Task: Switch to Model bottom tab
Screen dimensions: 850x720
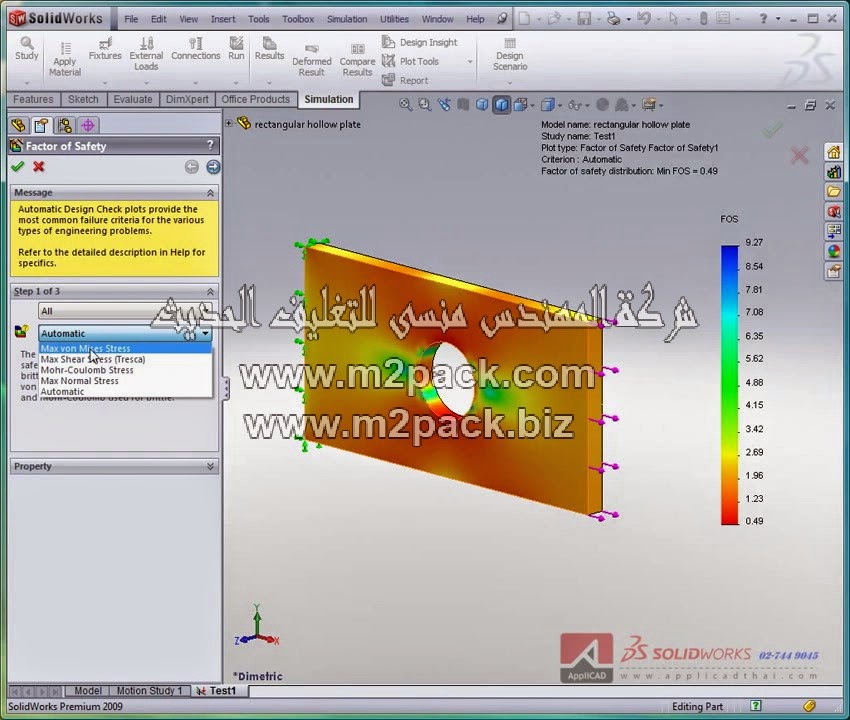Action: 87,691
